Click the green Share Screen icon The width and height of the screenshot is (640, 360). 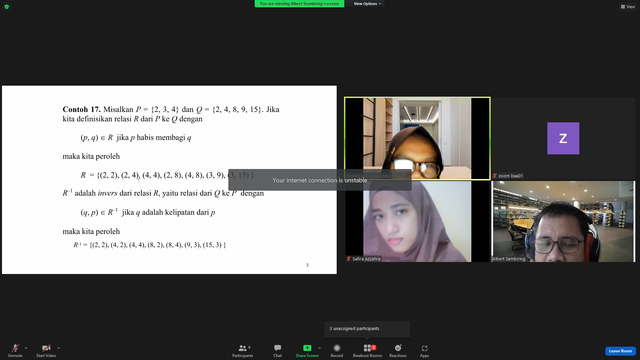point(307,348)
